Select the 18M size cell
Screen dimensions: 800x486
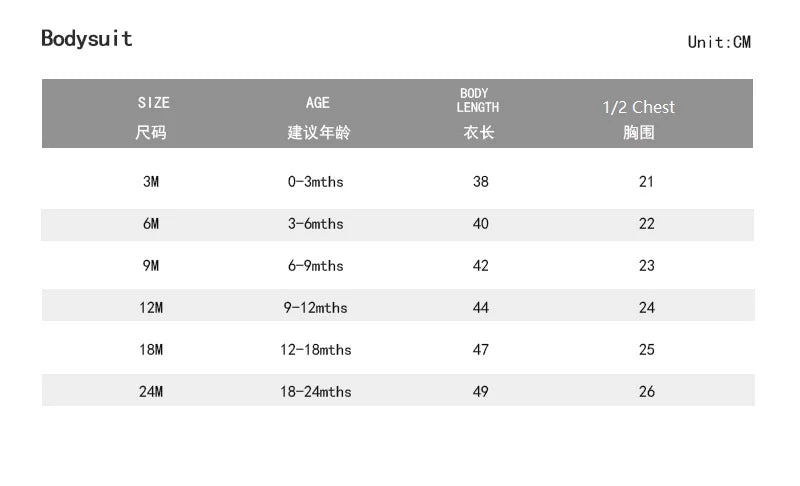pyautogui.click(x=151, y=350)
